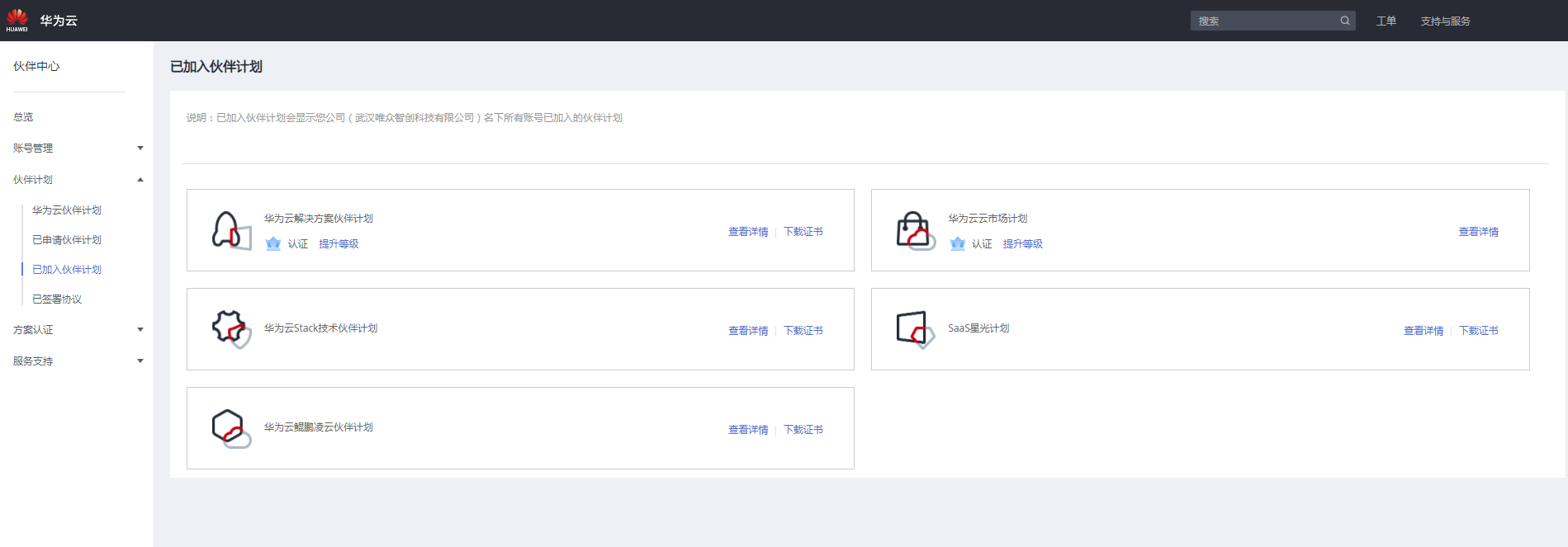Select 已申请伙伴计划 in the sidebar
The image size is (1568, 547).
tap(67, 240)
